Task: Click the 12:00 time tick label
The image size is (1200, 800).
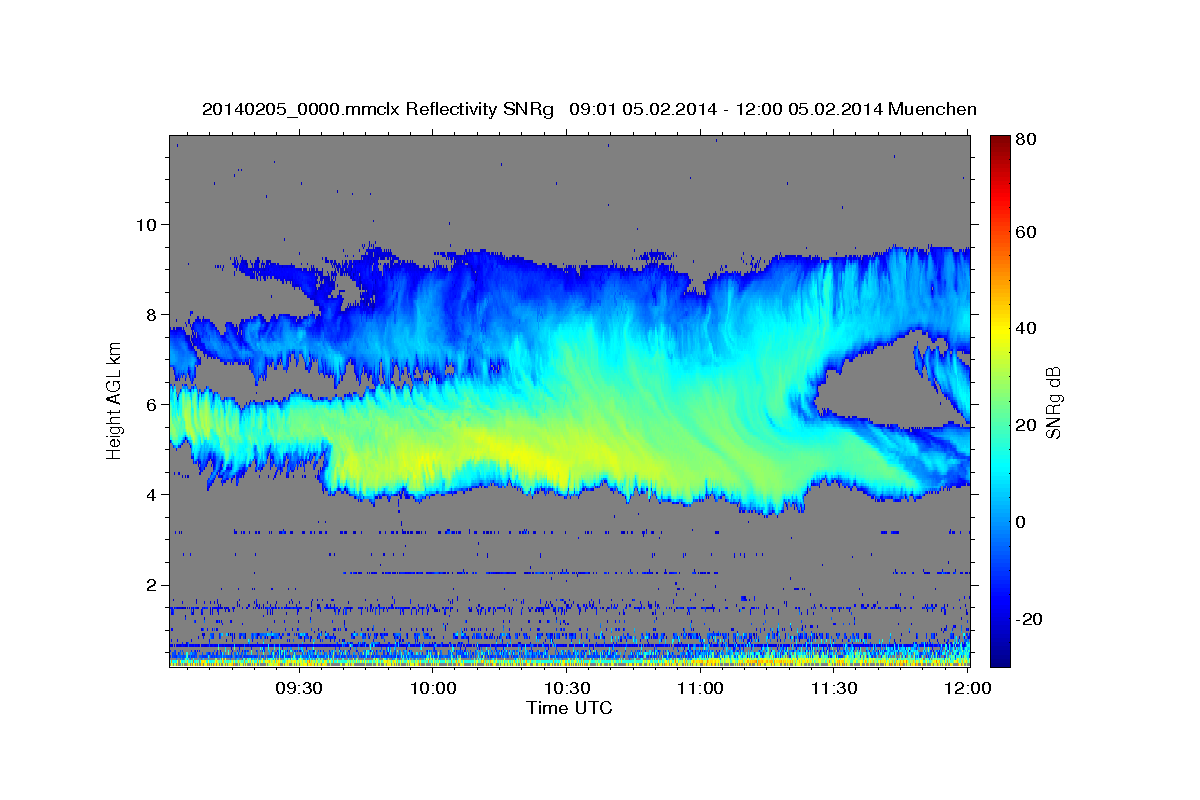Action: (x=967, y=688)
